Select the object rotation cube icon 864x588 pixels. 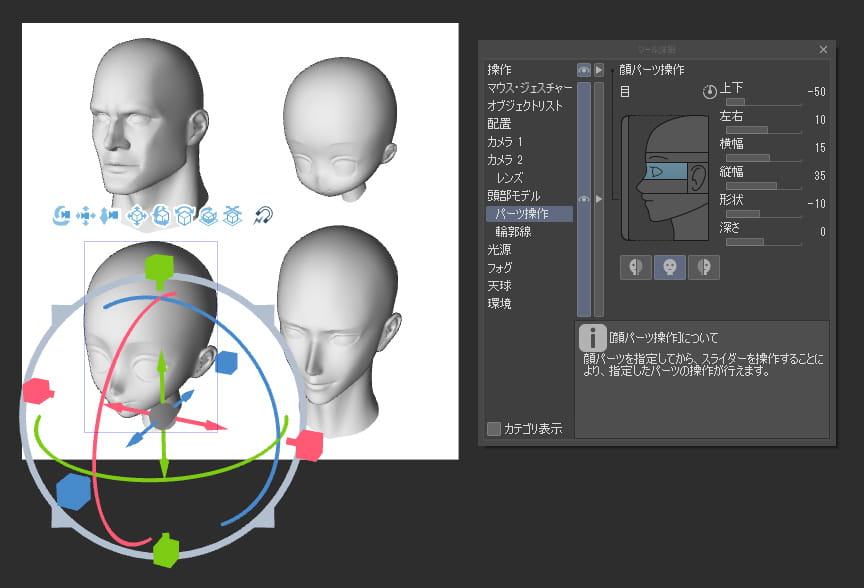tap(163, 214)
